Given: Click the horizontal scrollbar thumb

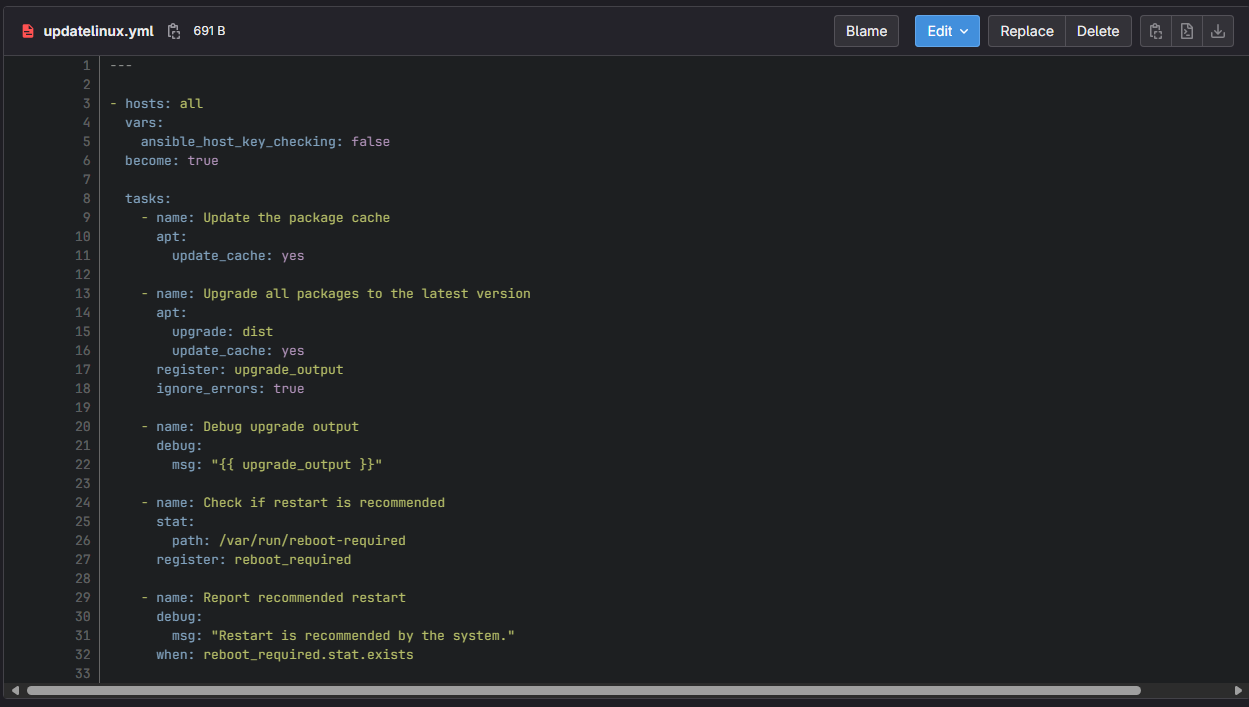Looking at the screenshot, I should 583,690.
